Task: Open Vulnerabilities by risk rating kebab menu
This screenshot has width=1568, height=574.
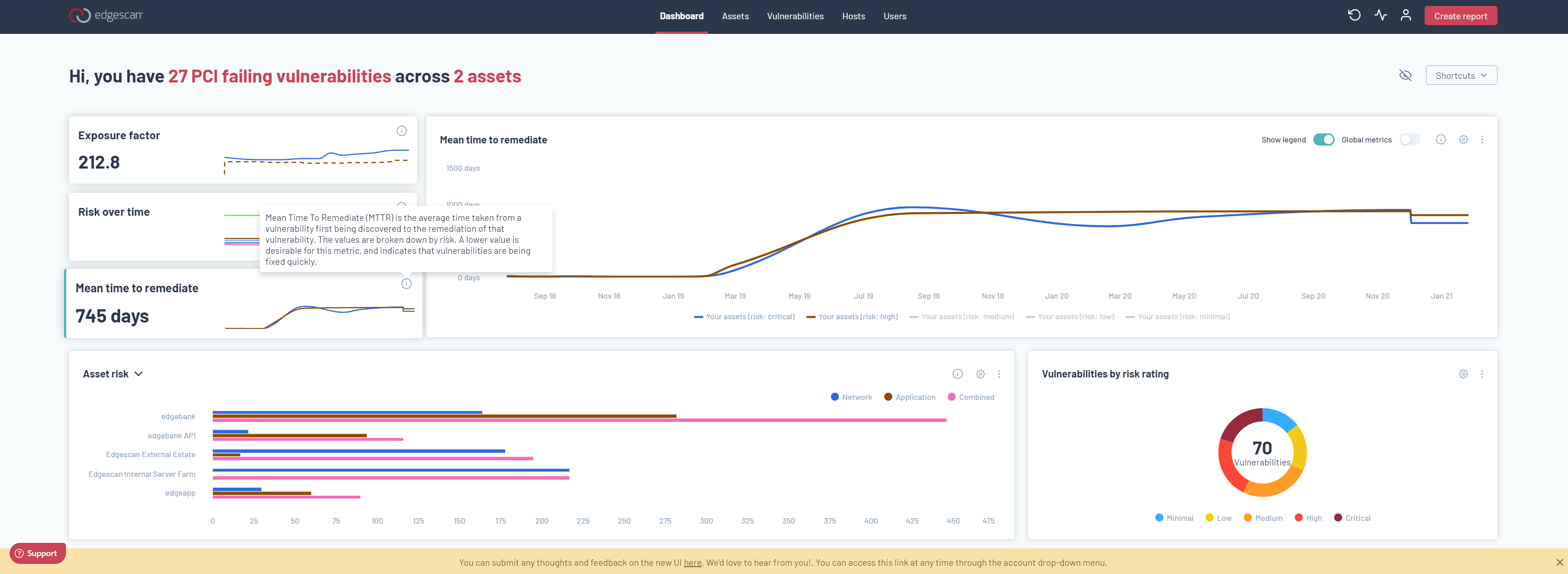Action: click(1481, 374)
